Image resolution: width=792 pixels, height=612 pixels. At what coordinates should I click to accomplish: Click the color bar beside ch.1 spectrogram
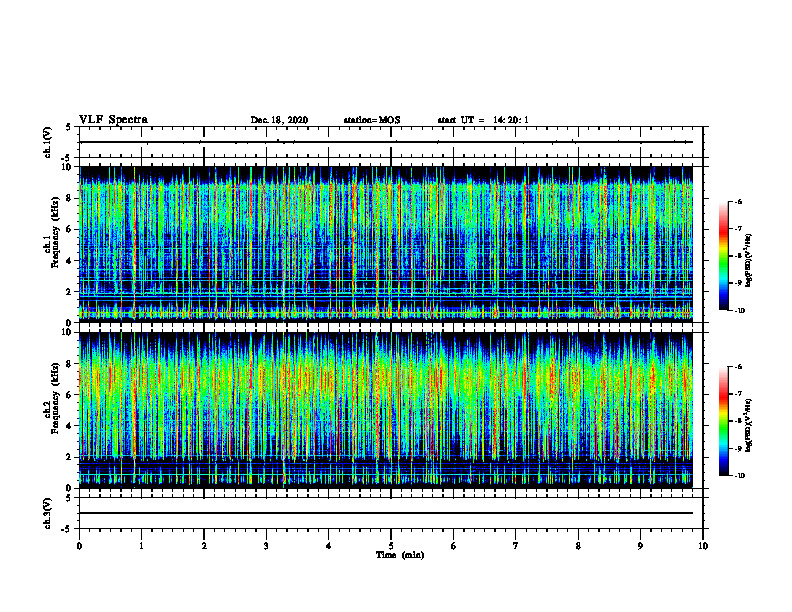(x=724, y=256)
